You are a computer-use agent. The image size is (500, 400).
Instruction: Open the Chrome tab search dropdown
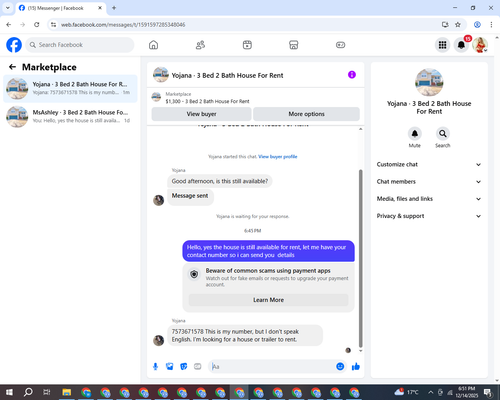(x=8, y=8)
